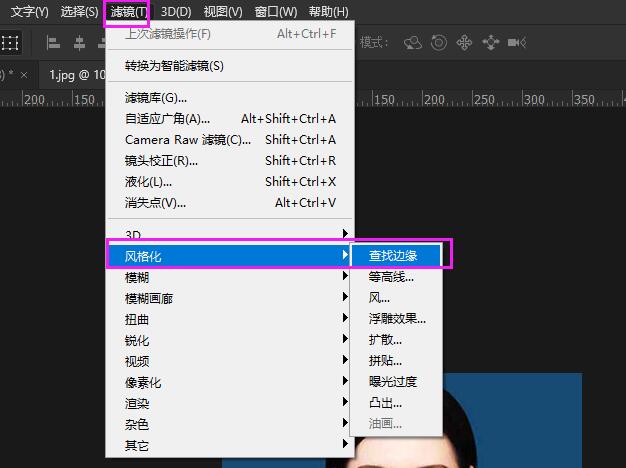Expand the 模糊 submenu
This screenshot has width=626, height=468.
230,277
